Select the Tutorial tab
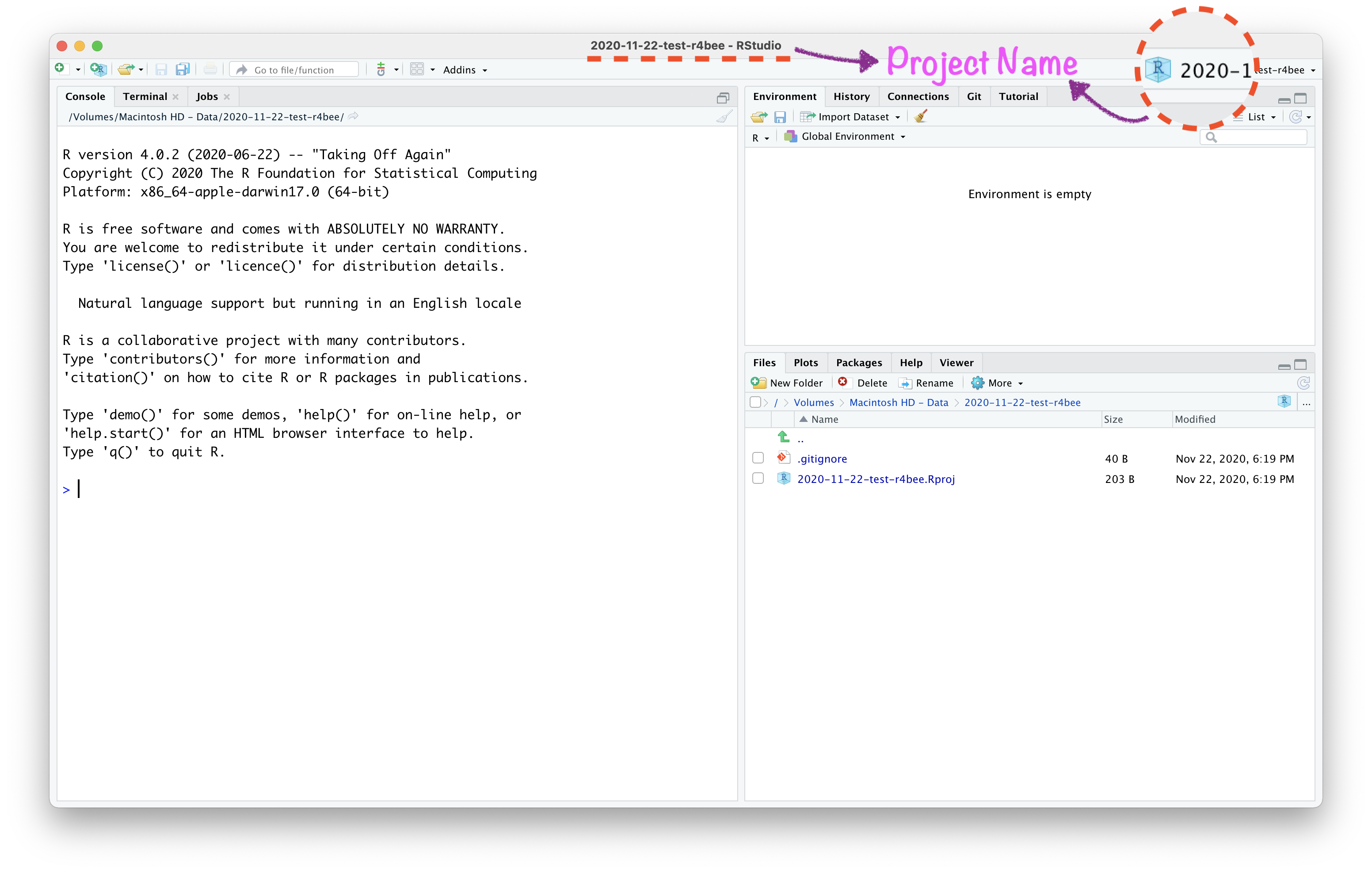Image resolution: width=1372 pixels, height=873 pixels. 1018,96
